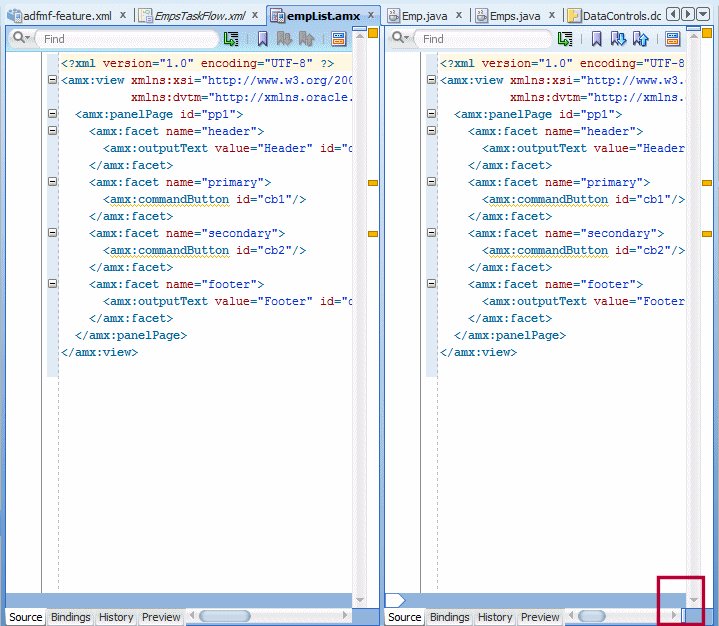The height and width of the screenshot is (626, 719).
Task: Click orange warning status square in right editor
Action: (x=707, y=33)
